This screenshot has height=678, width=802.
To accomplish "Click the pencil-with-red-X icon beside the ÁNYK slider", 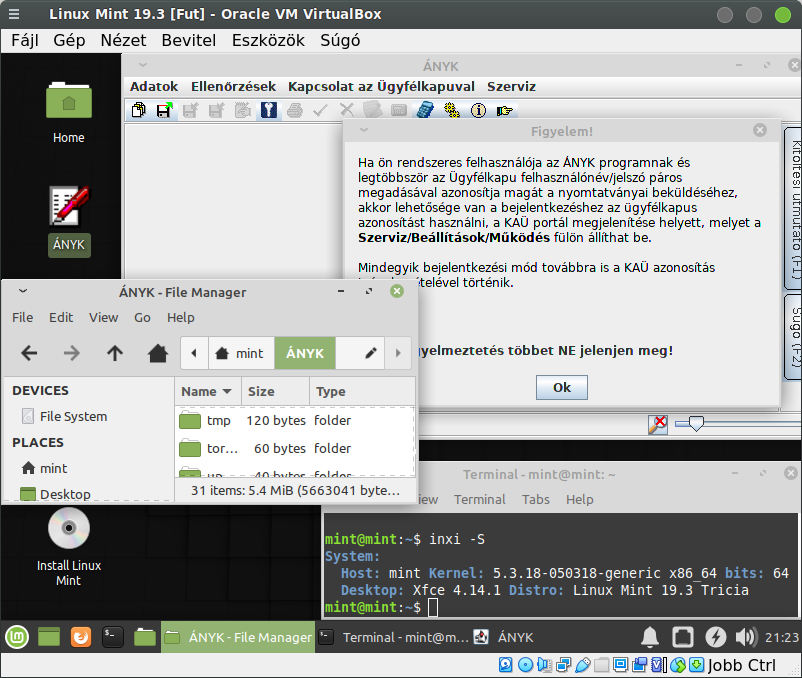I will tap(658, 424).
